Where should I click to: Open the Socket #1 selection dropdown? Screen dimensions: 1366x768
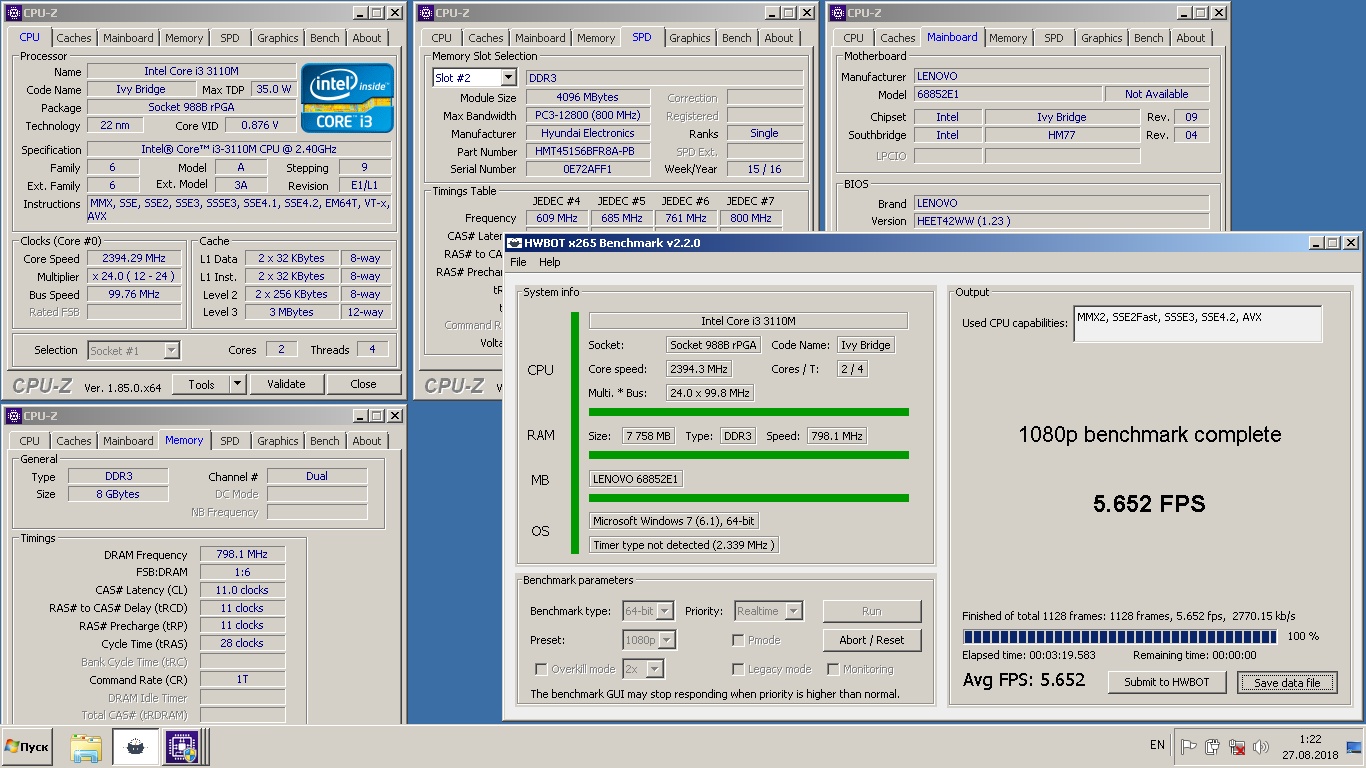tap(171, 350)
